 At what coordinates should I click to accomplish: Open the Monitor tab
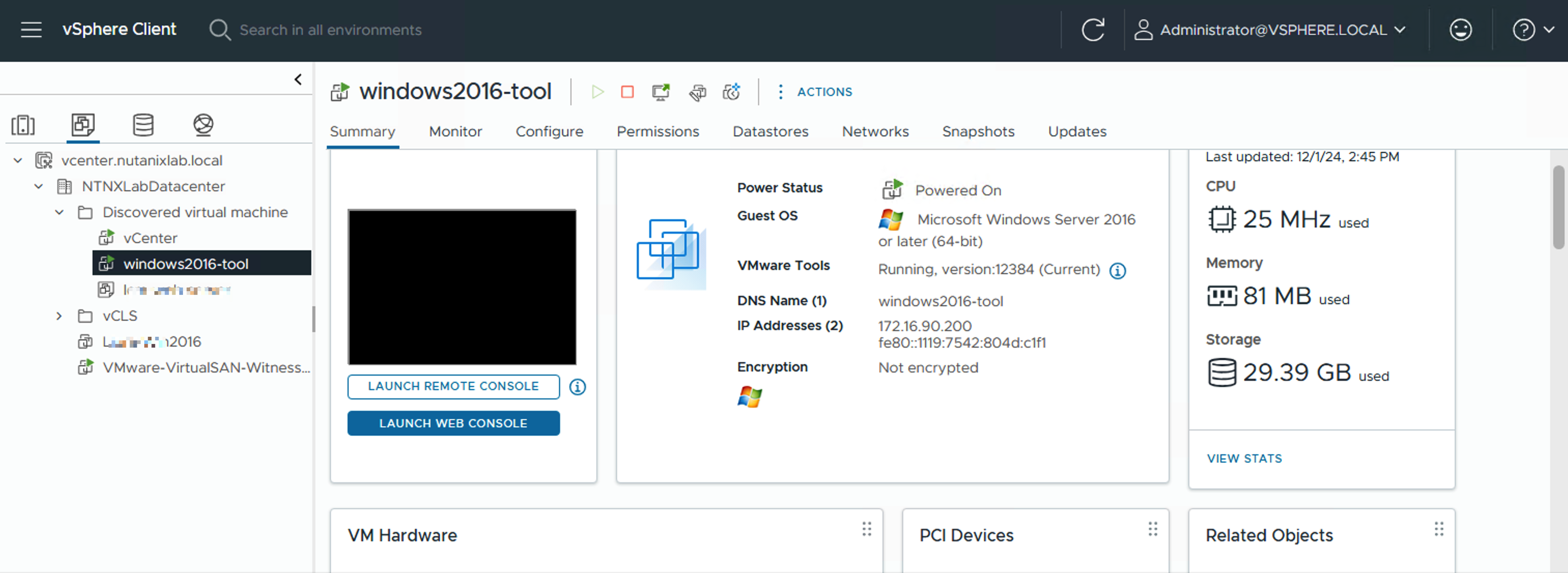[455, 132]
